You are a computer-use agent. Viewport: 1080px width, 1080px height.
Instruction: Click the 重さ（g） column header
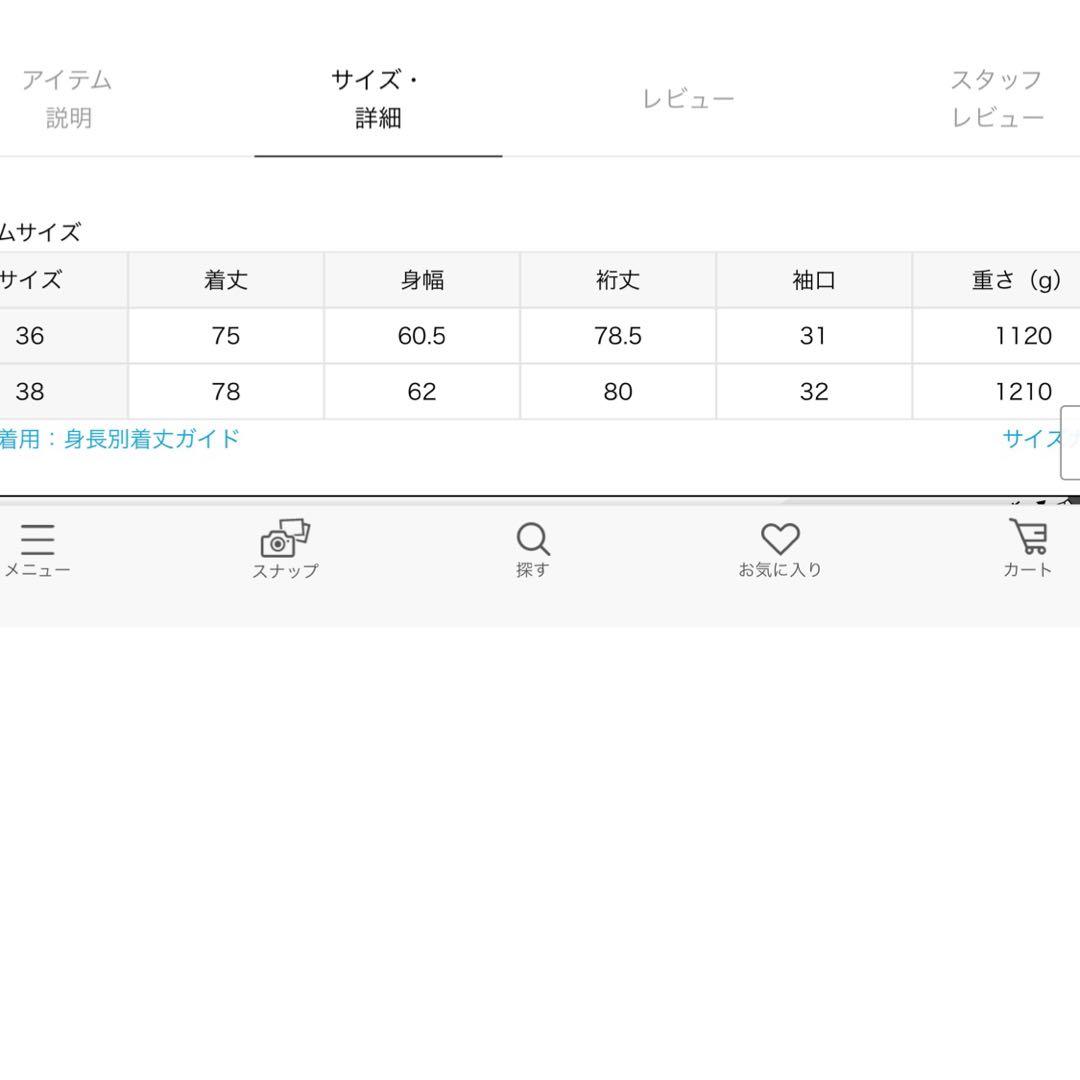[x=1016, y=281]
